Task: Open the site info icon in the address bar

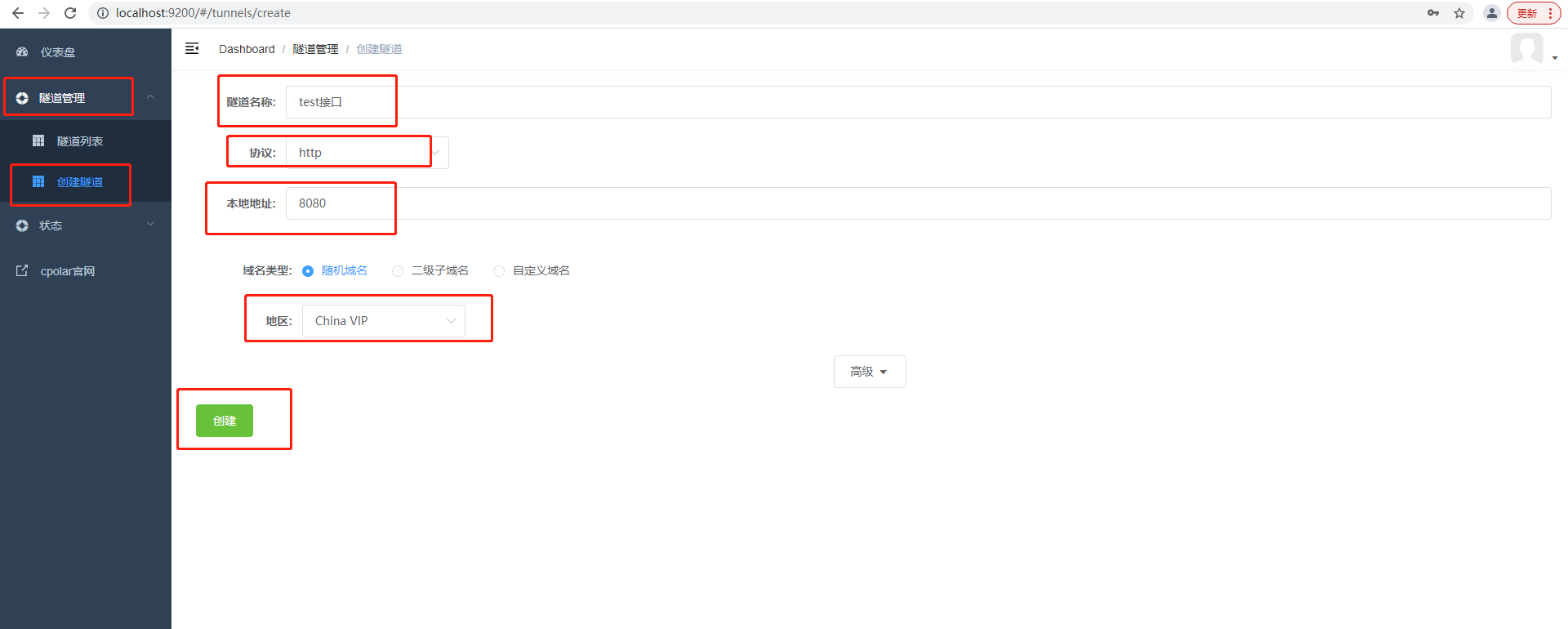Action: tap(103, 13)
